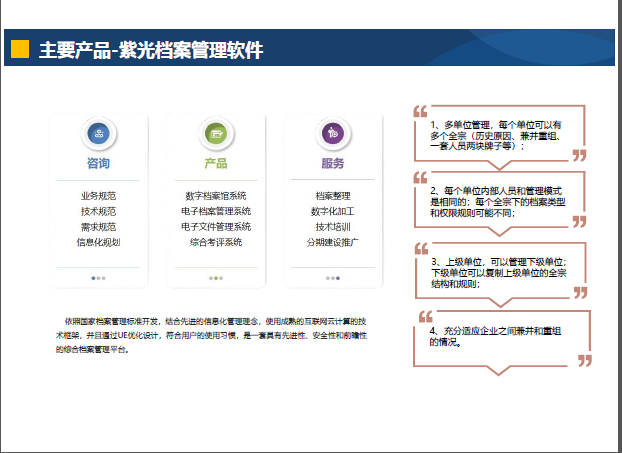622x453 pixels.
Task: Click the 档案整理 item
Action: 333,196
